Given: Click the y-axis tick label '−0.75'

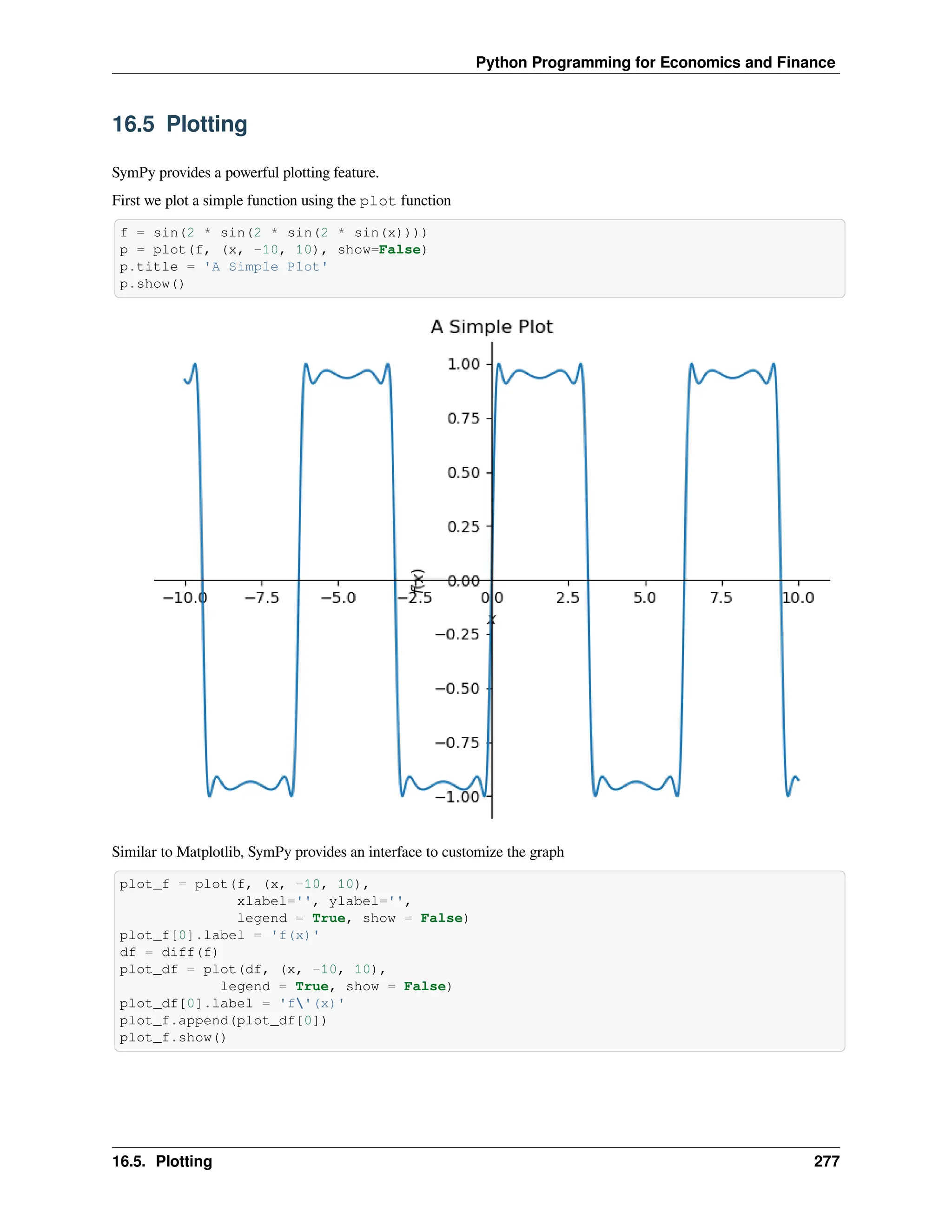Looking at the screenshot, I should (x=457, y=742).
